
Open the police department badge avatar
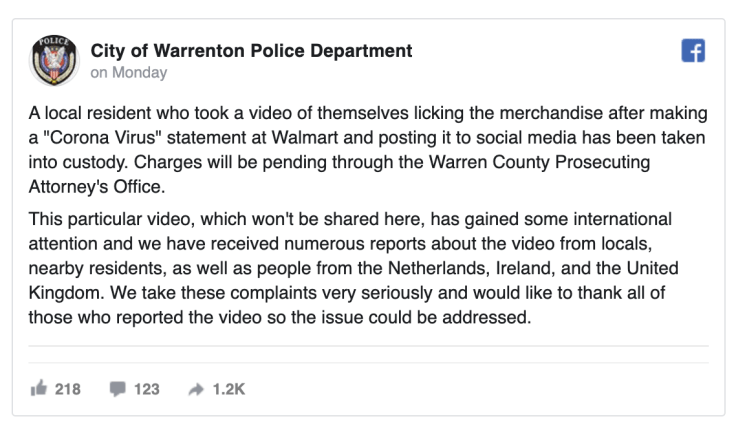coord(54,60)
